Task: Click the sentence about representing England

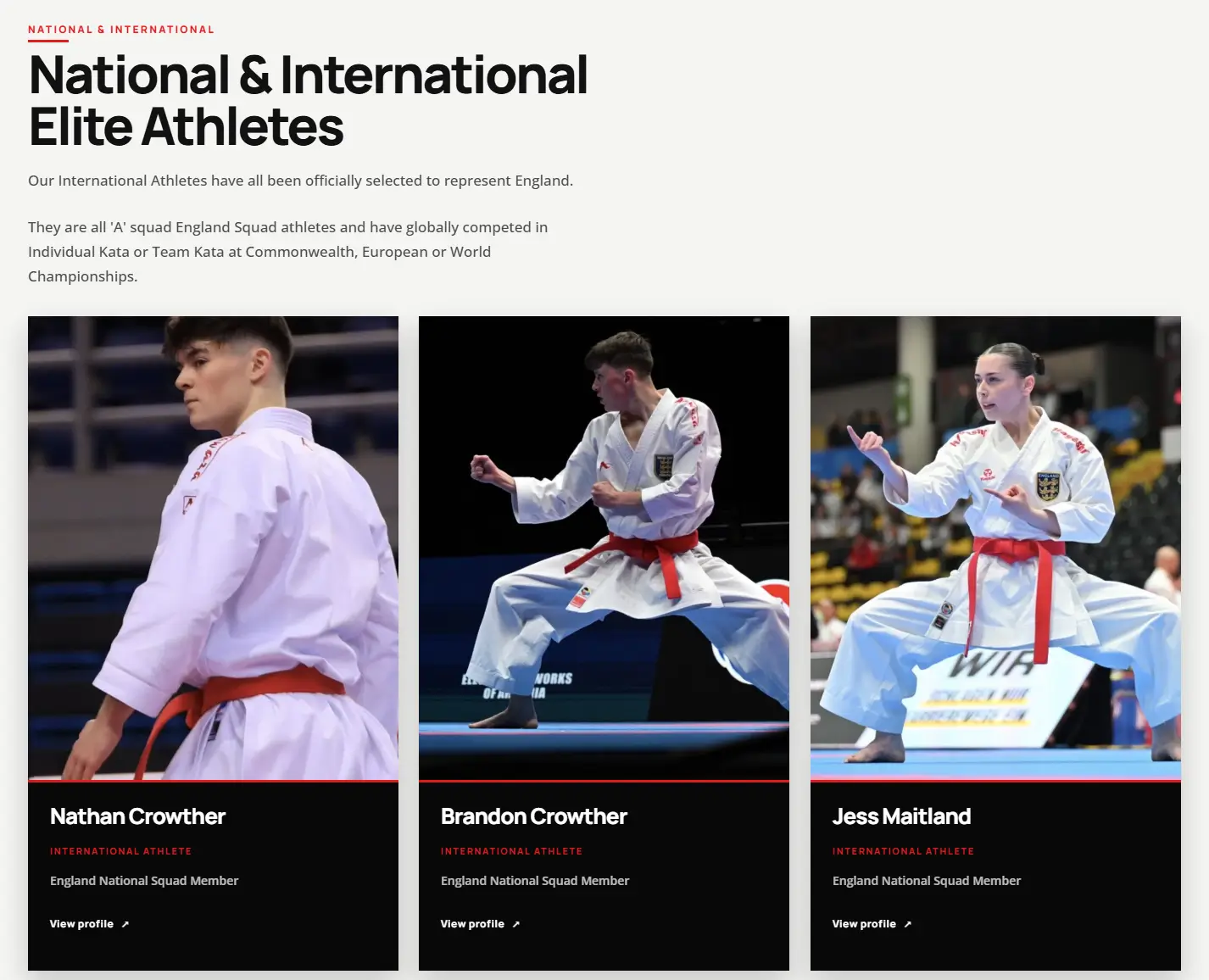Action: pos(301,181)
